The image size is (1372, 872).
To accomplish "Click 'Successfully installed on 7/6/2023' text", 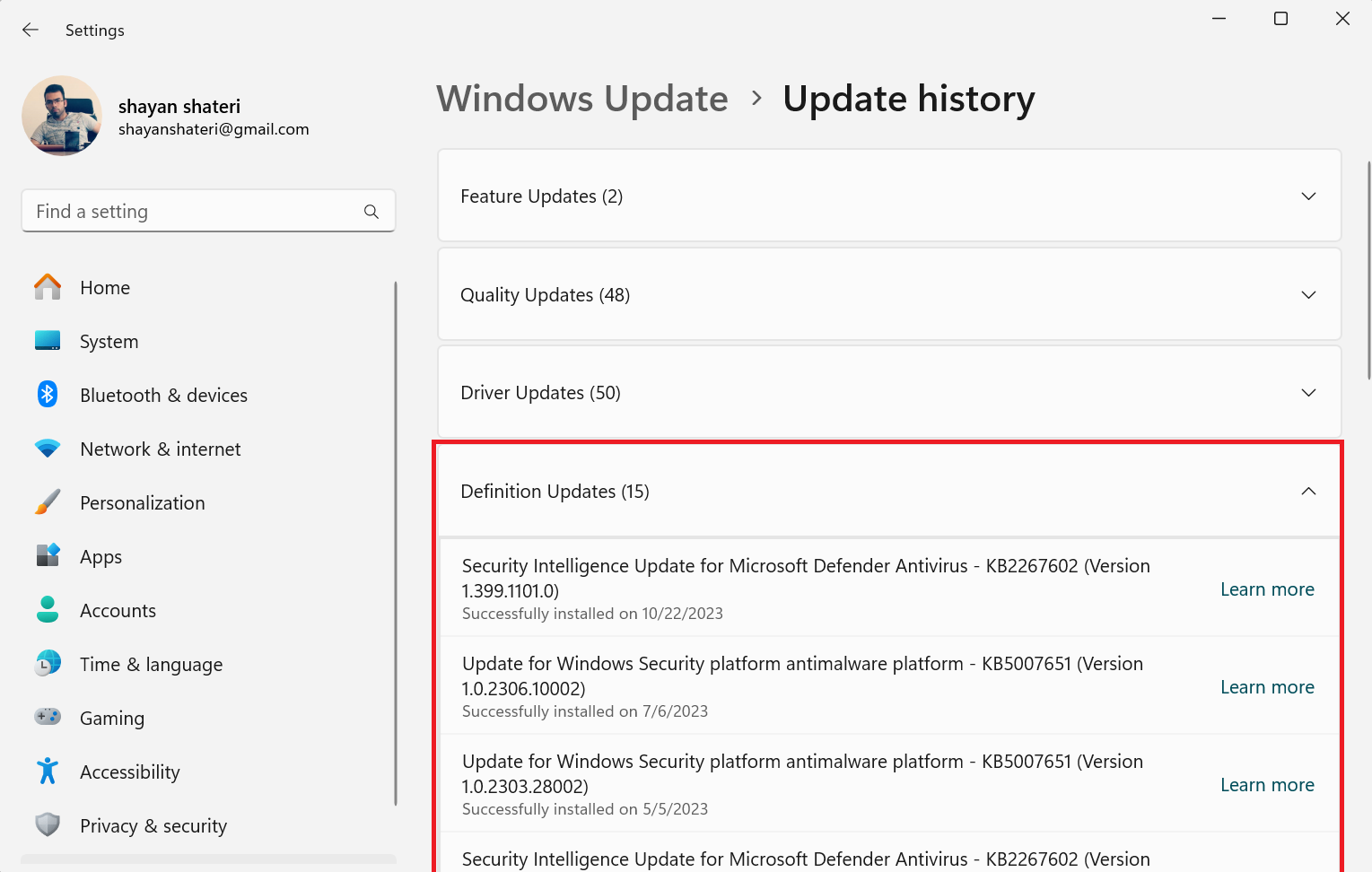I will pyautogui.click(x=585, y=711).
